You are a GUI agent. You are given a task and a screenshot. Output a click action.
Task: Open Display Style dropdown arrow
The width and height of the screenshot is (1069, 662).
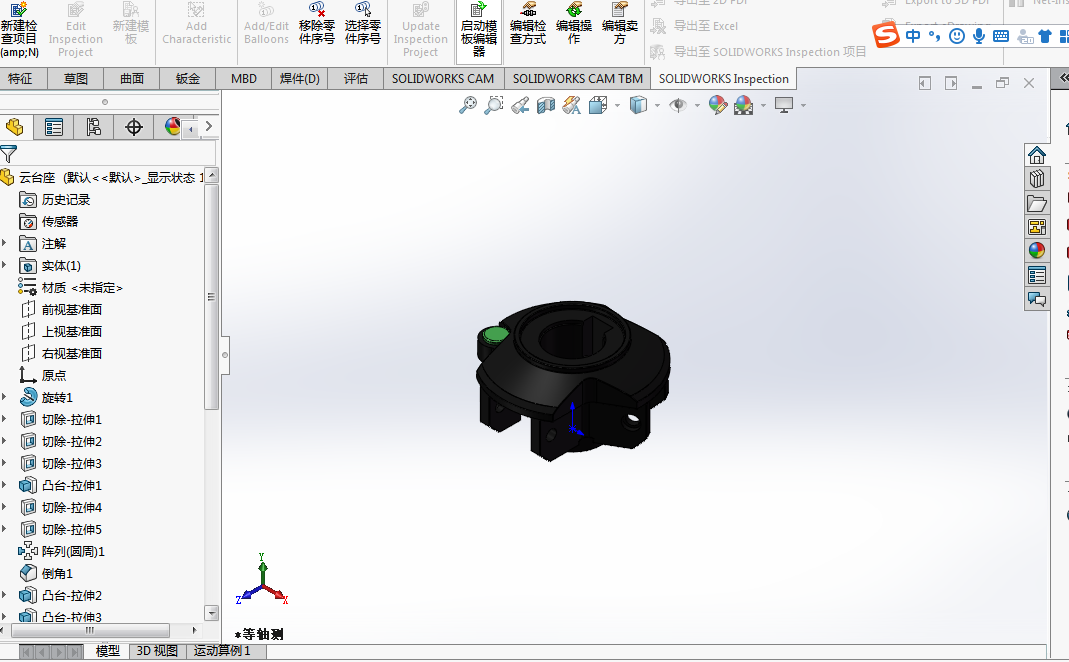[x=657, y=106]
